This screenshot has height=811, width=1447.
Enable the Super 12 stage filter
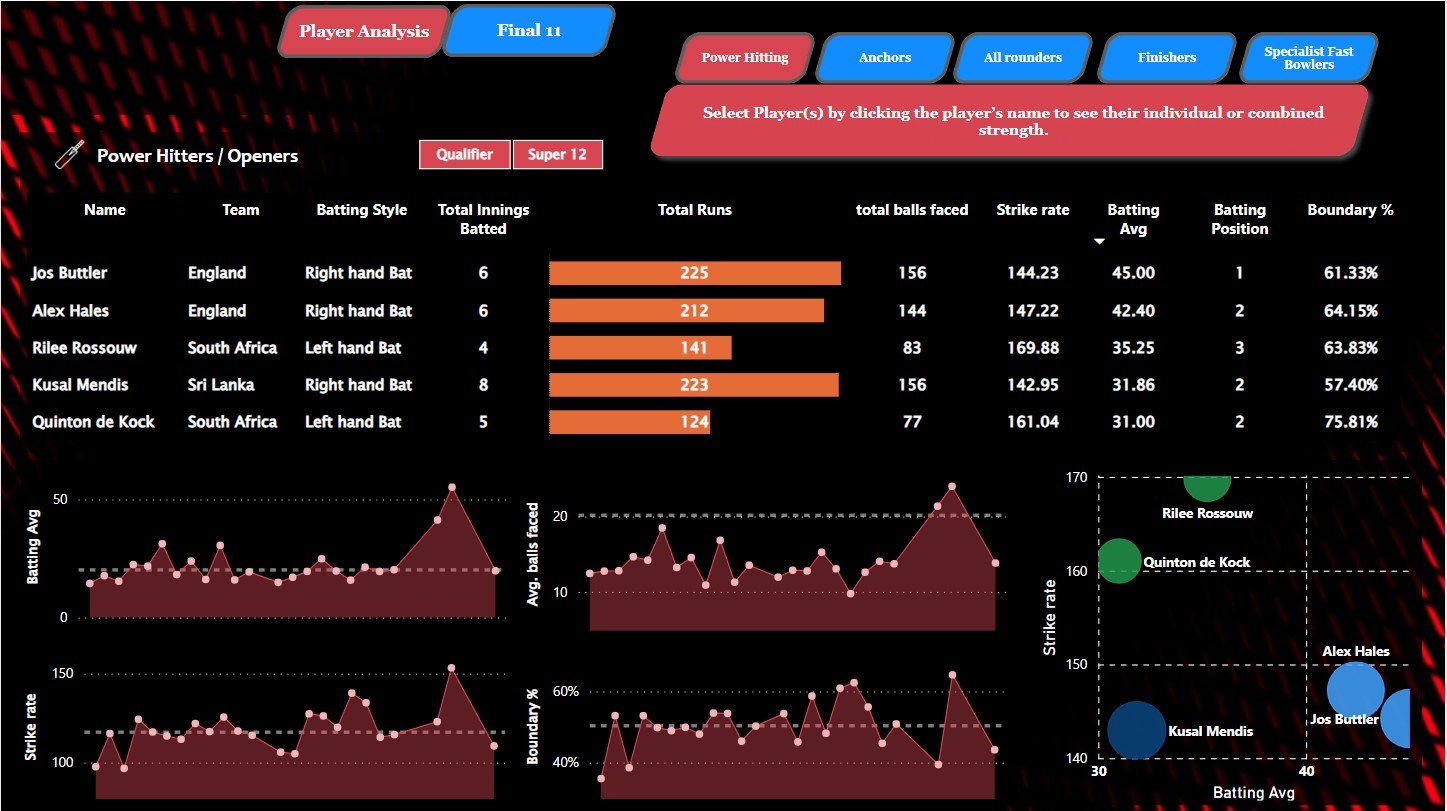558,154
